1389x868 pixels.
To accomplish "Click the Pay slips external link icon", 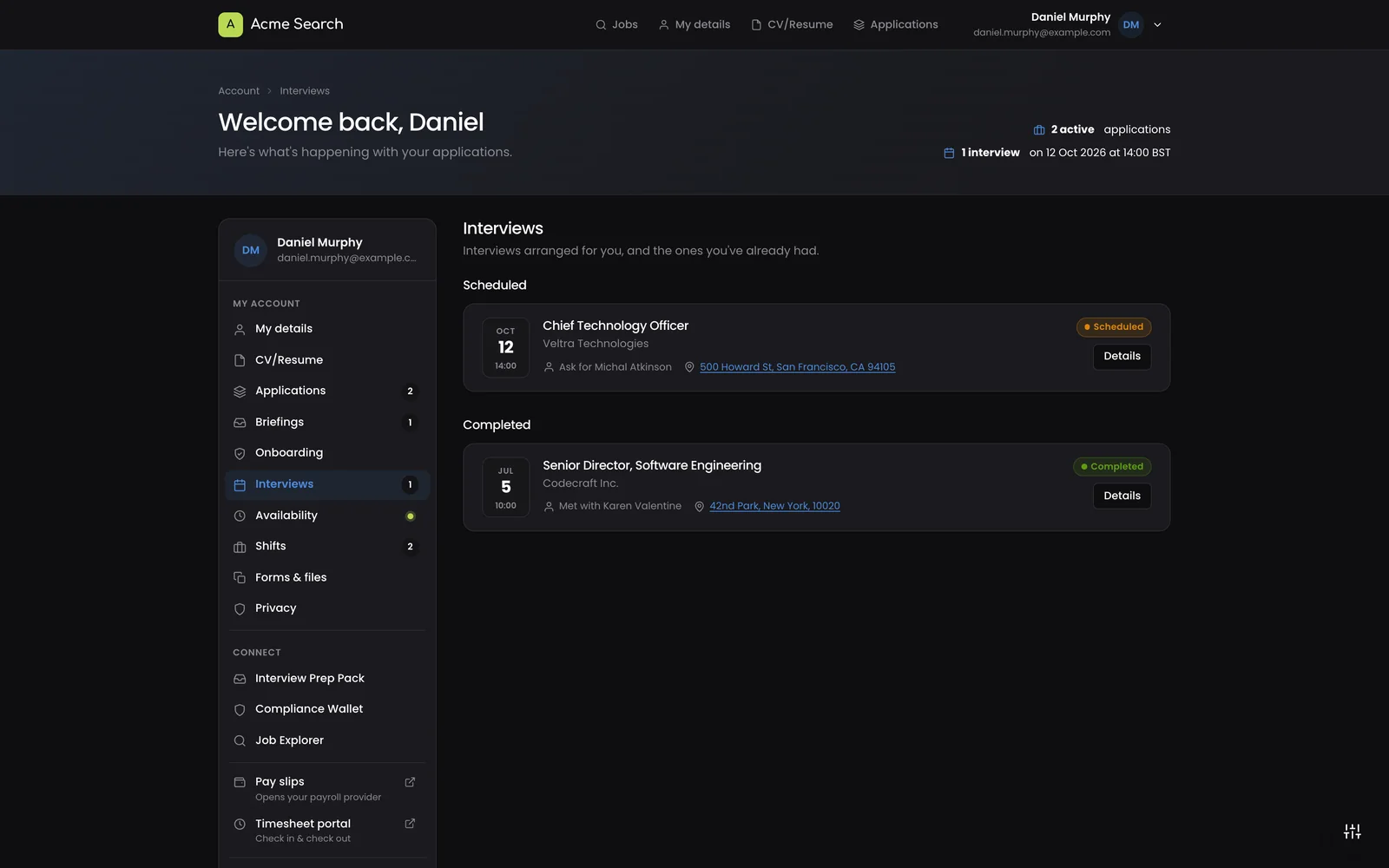I will click(x=410, y=782).
